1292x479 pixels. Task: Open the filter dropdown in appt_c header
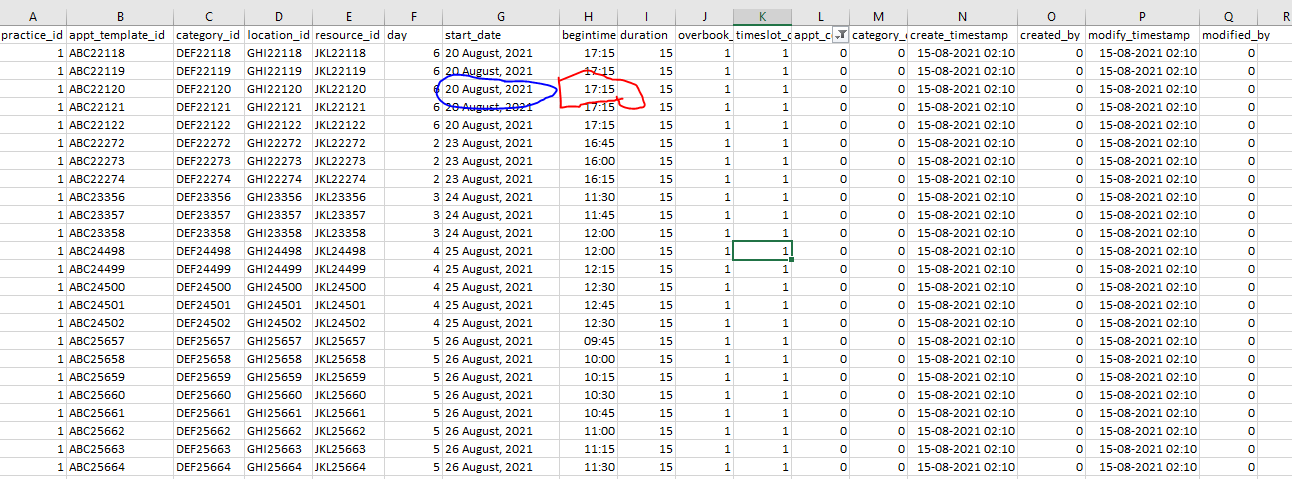[841, 35]
